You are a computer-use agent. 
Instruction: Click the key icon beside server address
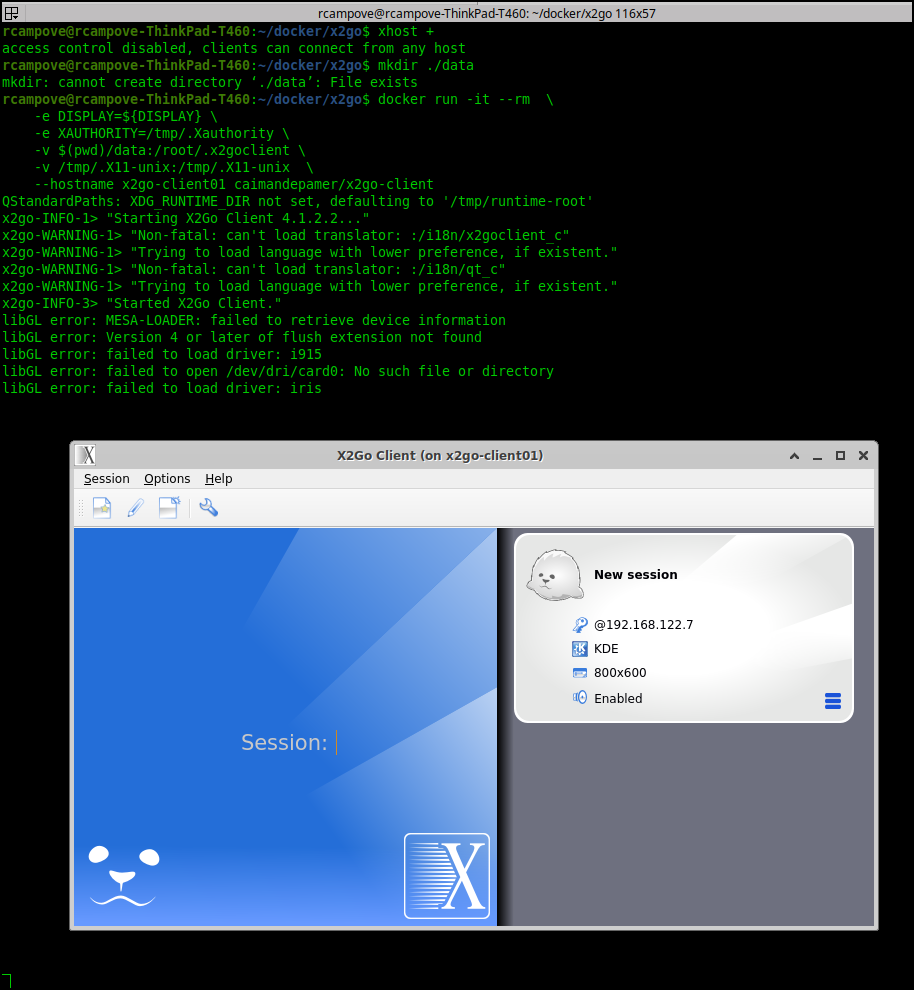tap(579, 625)
